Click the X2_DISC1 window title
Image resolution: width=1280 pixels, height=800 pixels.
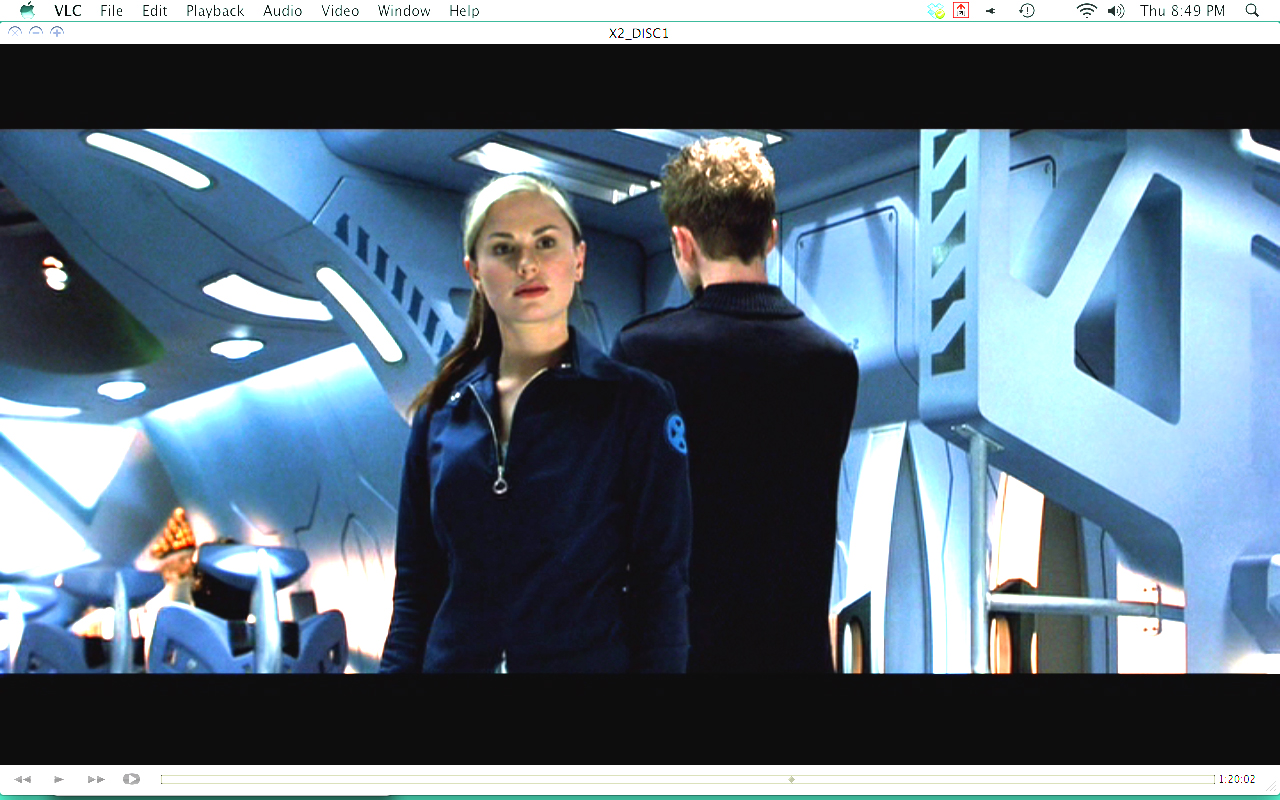coord(639,33)
